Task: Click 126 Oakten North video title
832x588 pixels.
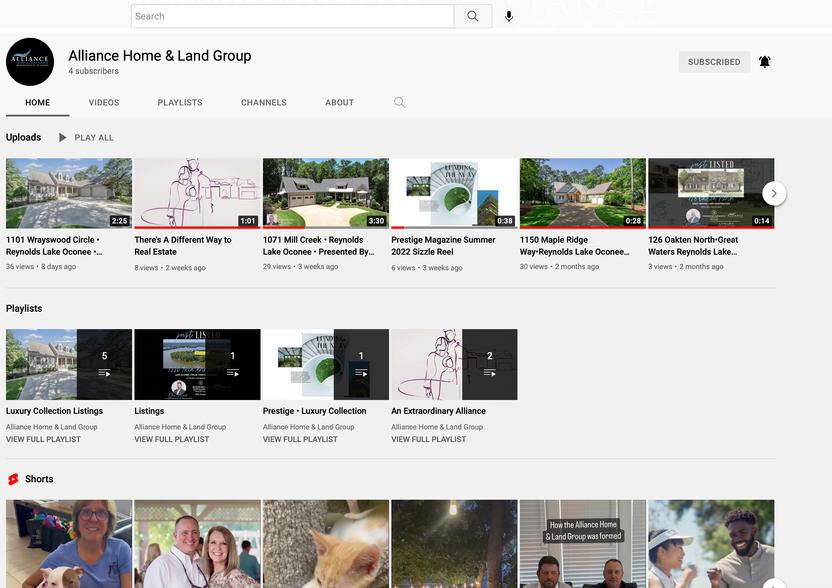Action: coord(693,246)
